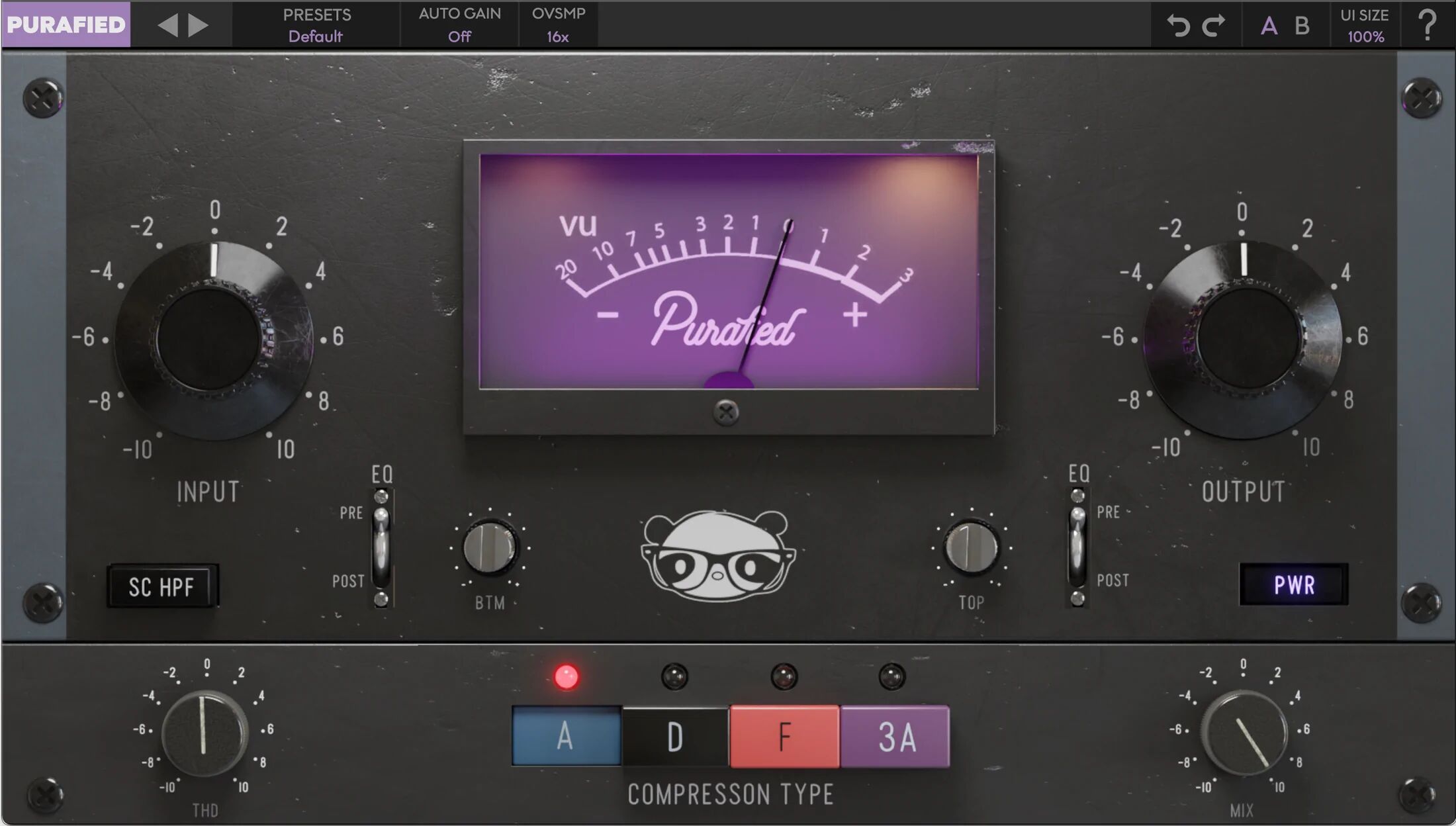Turn the AUTO GAIN setting on

(x=459, y=25)
